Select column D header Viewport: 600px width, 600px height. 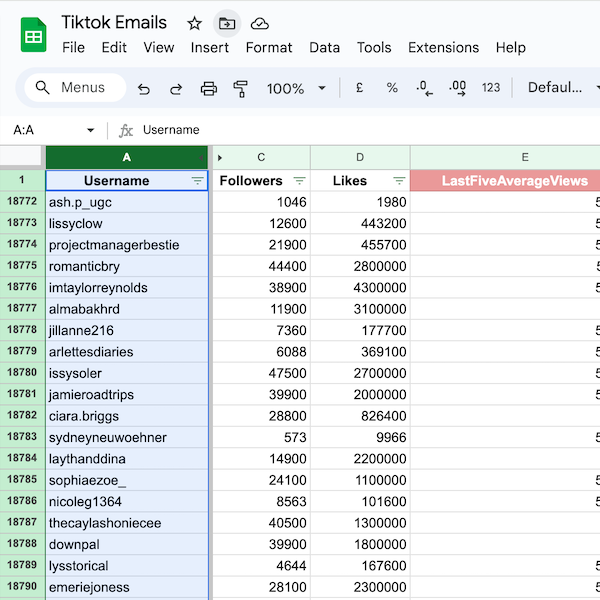tap(360, 157)
